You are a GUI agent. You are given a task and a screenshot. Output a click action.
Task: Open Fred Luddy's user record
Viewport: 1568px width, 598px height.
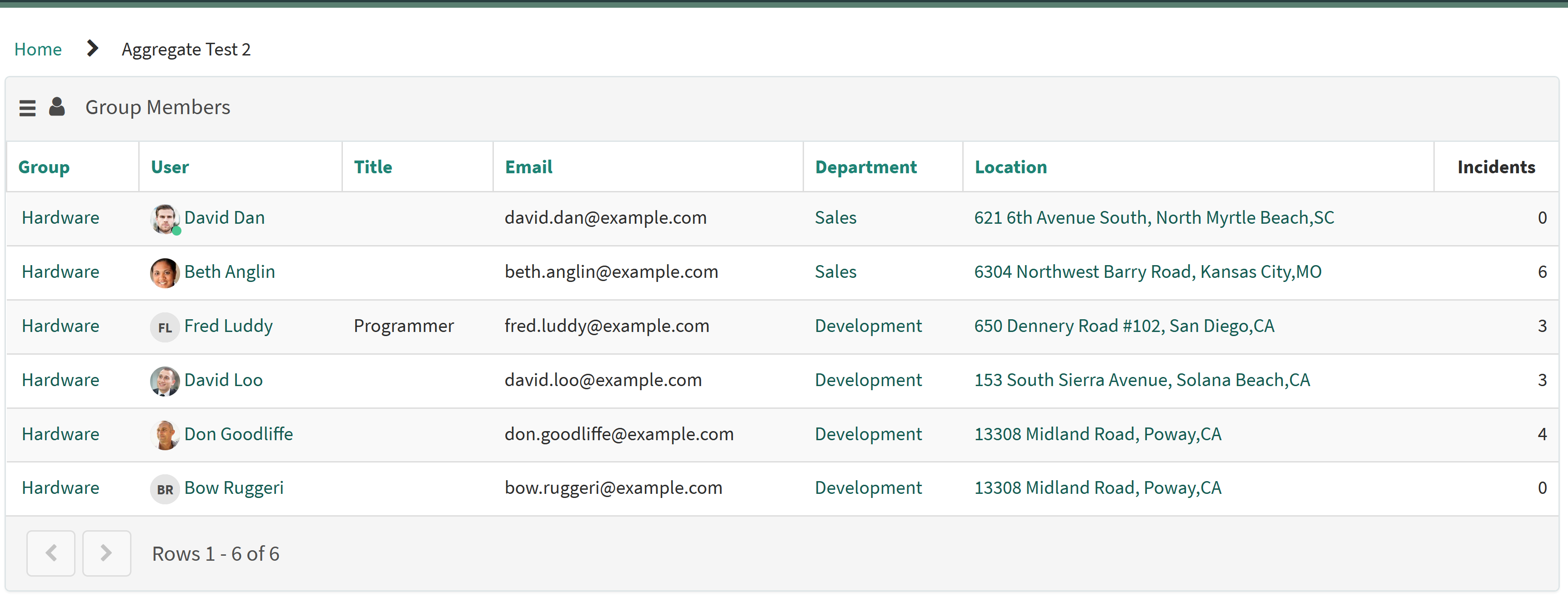[228, 327]
